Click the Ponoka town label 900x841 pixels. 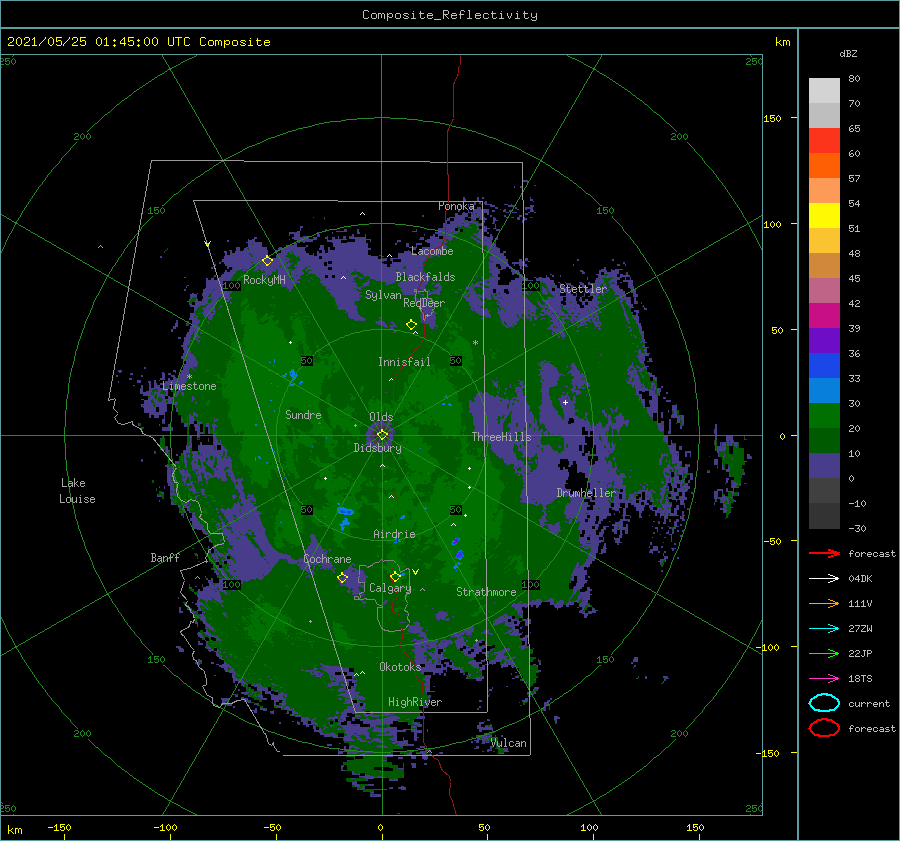tap(456, 206)
